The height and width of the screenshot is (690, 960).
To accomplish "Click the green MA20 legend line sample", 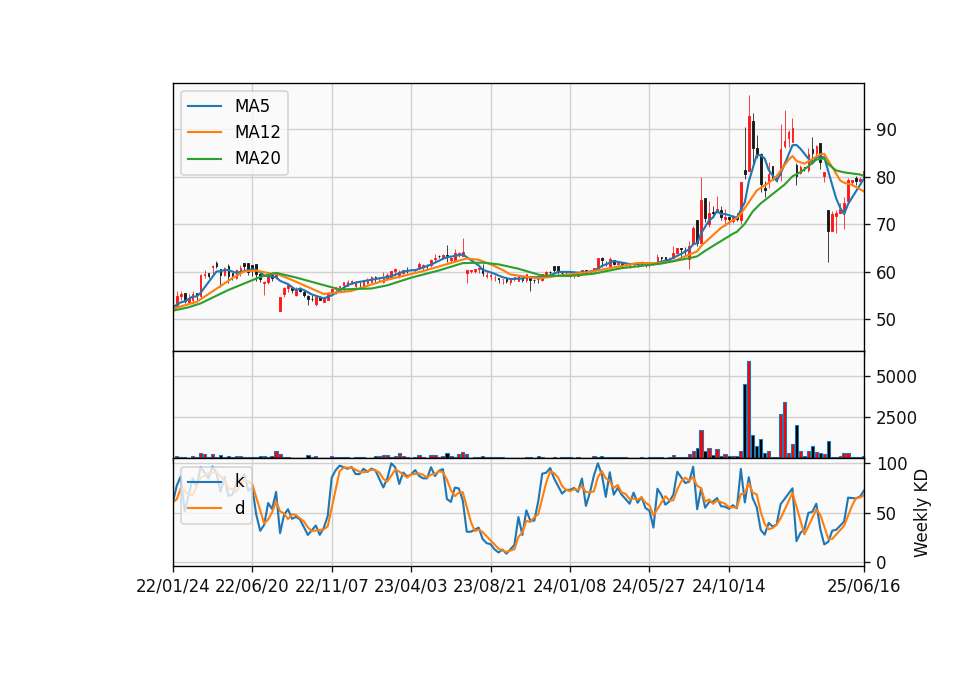I will tap(204, 158).
